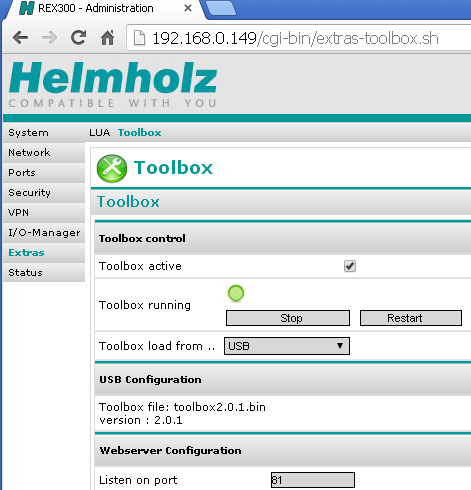Viewport: 471px width, 490px height.
Task: Click the Helmholz logo
Action: click(113, 77)
